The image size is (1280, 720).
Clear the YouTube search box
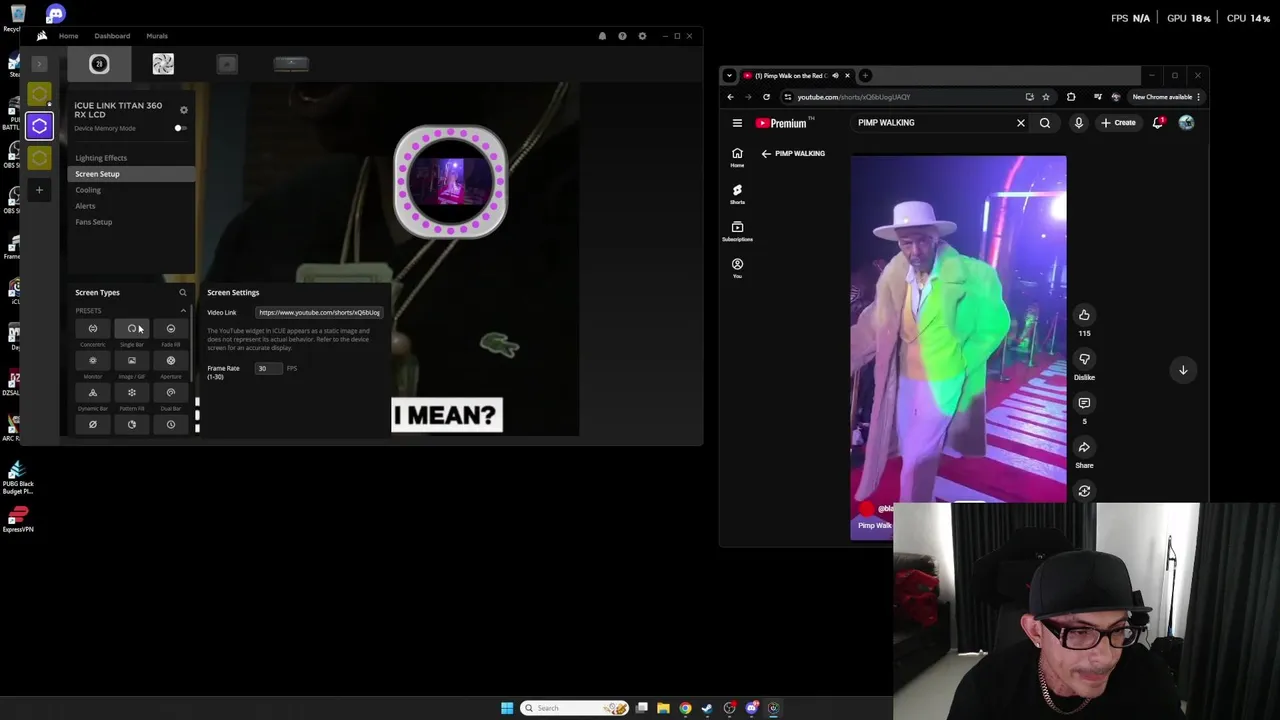pos(1020,123)
